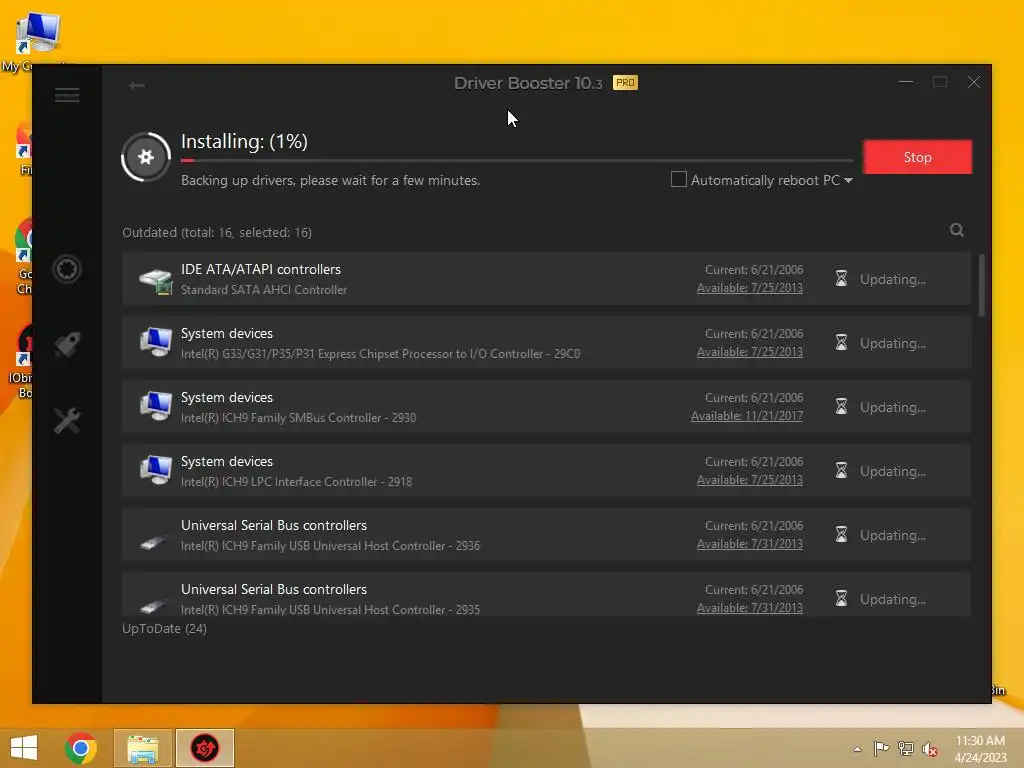Select the Intel(R) ICH9 Family SMBus Controller - 2930 text
1024x768 pixels.
pos(298,418)
